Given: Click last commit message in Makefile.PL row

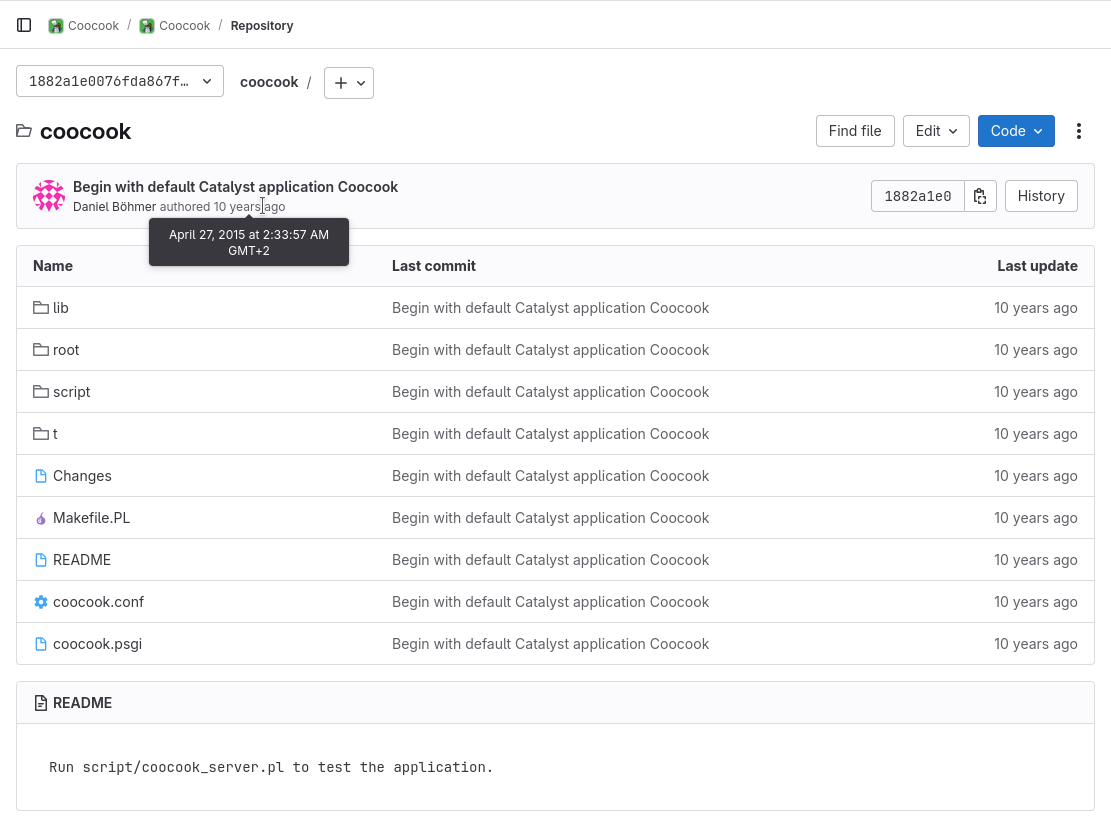Looking at the screenshot, I should (550, 518).
